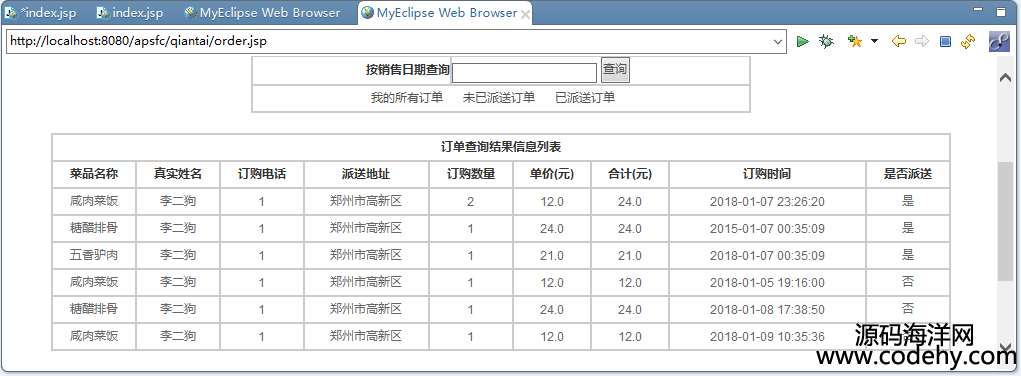
Task: Click the unit price 21.0 in 五香驴肉 row
Action: click(552, 256)
